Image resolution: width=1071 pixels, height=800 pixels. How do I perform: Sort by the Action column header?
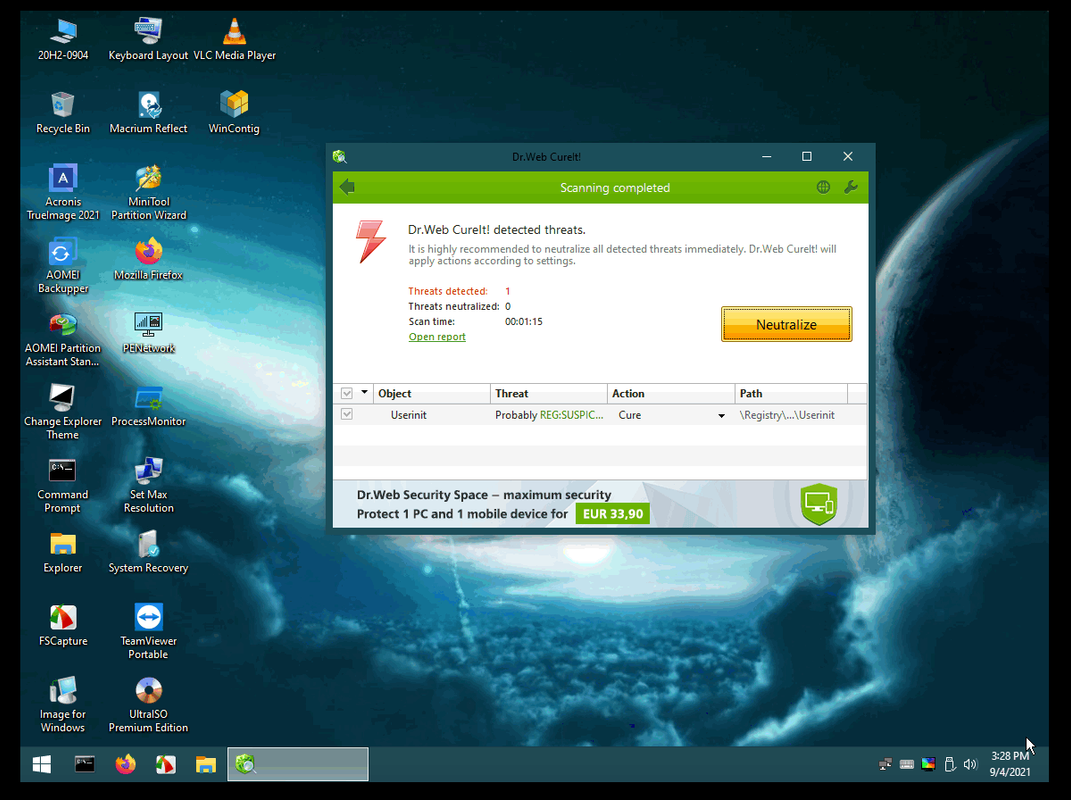[671, 393]
